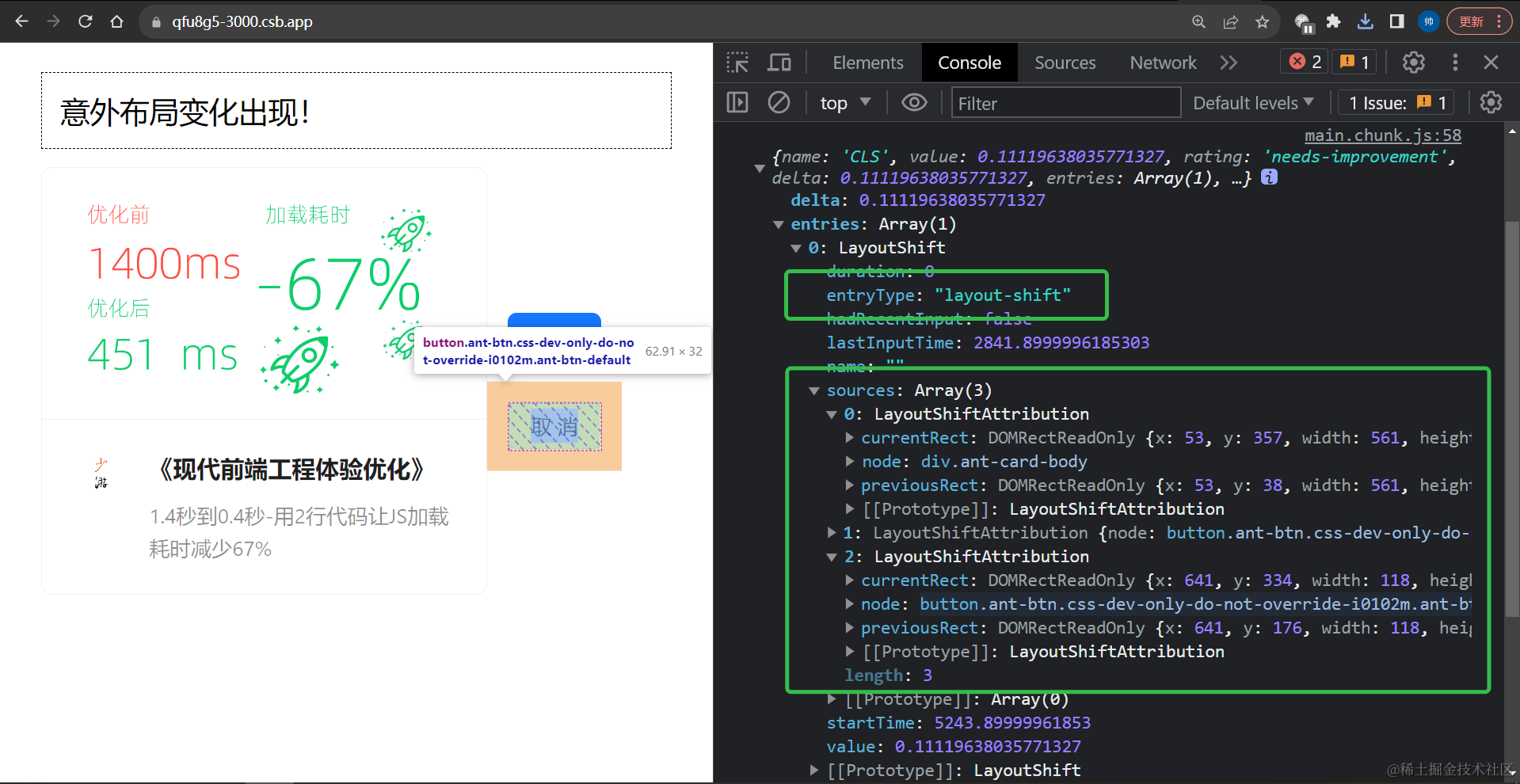Open the browser extensions puzzle icon
This screenshot has height=784, width=1520.
coord(1334,21)
